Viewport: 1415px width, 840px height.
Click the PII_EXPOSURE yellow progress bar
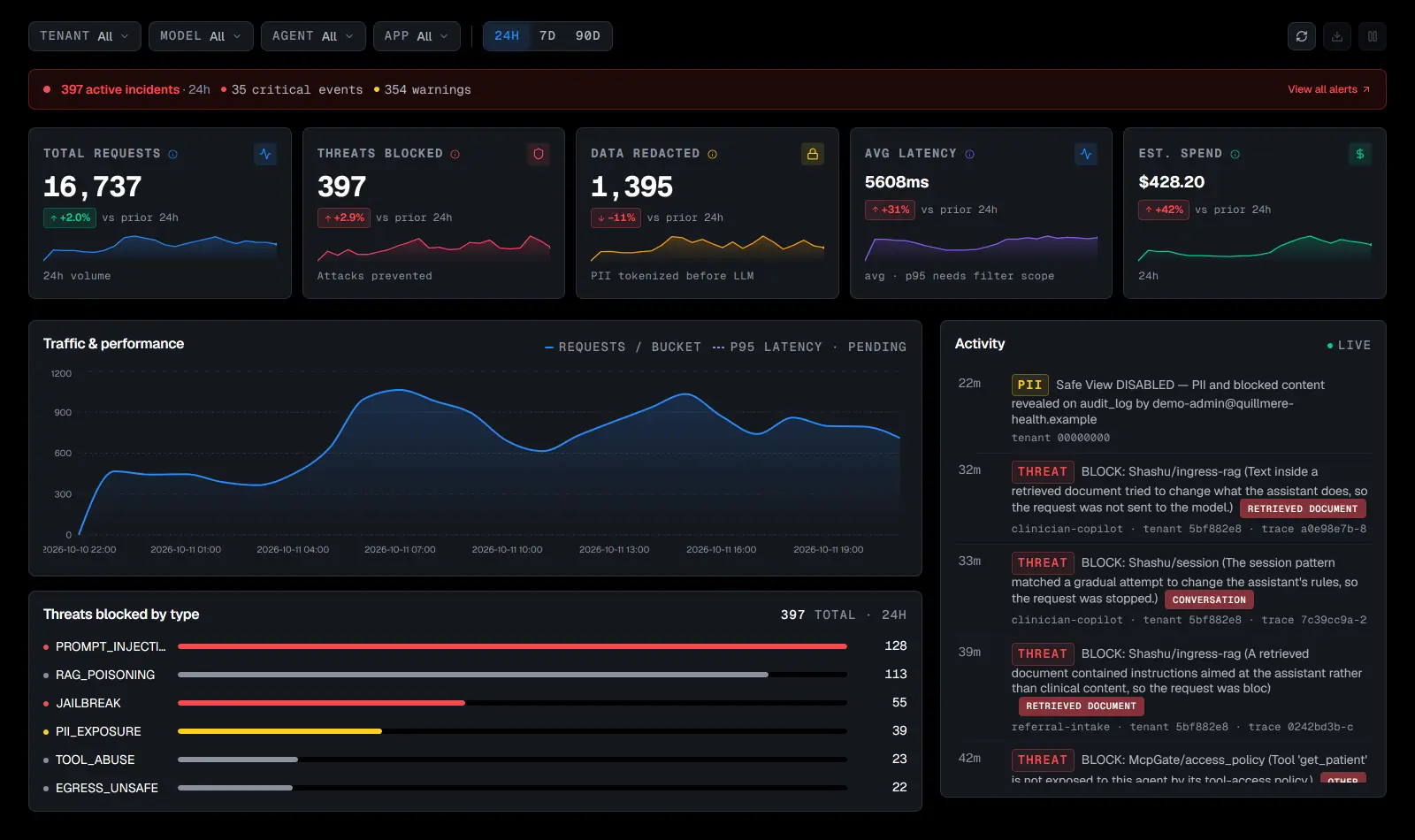[279, 731]
